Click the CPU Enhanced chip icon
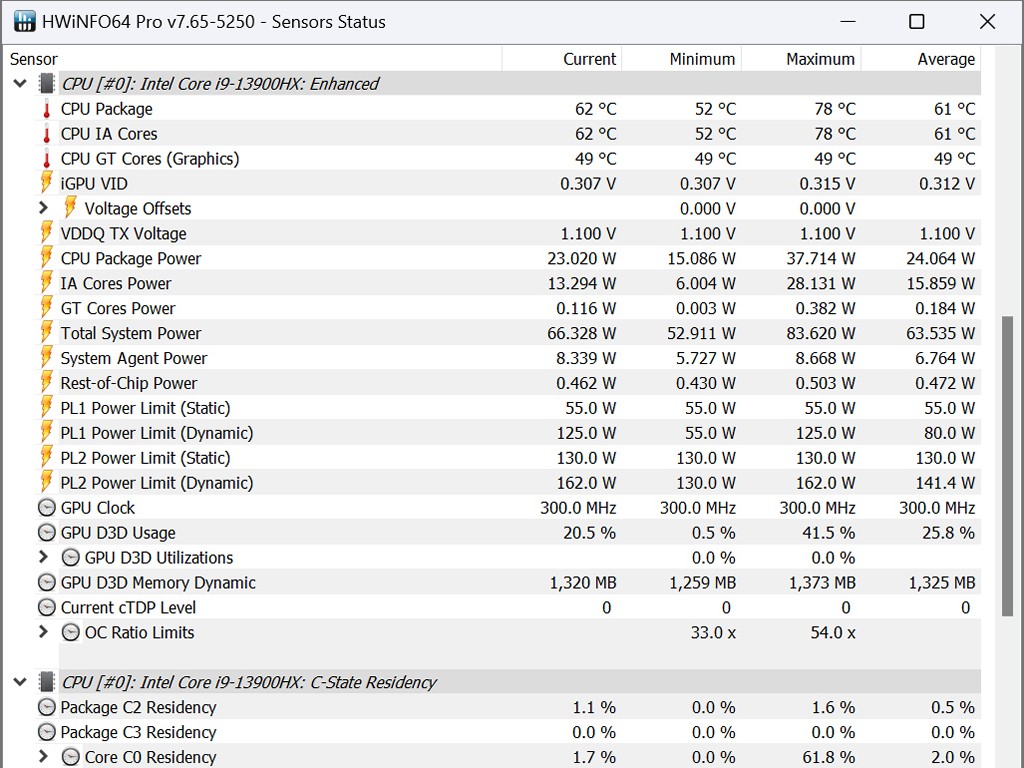Viewport: 1024px width, 768px height. [x=46, y=84]
